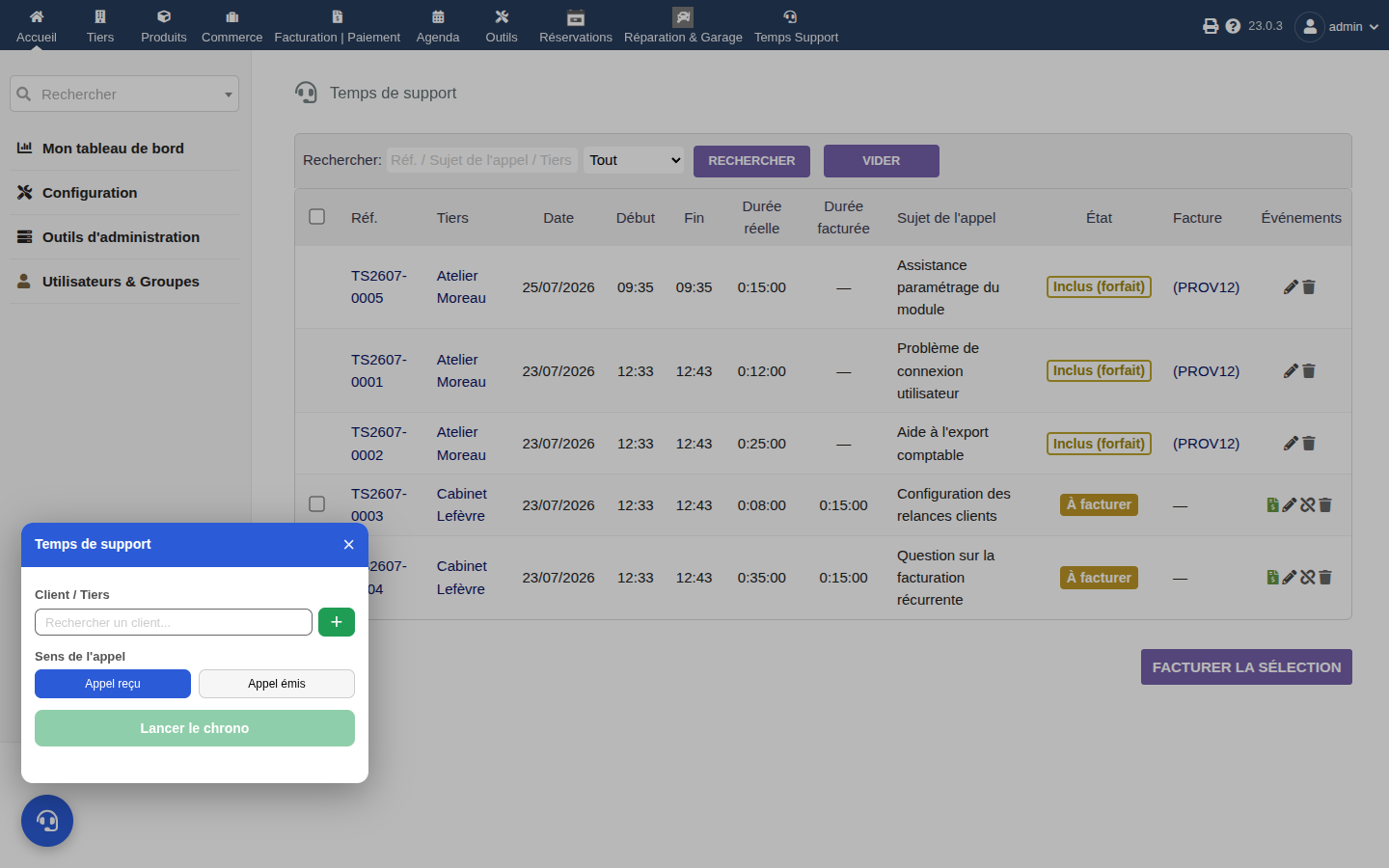Open the Réparation & Garage menu
The height and width of the screenshot is (868, 1389).
click(x=683, y=26)
